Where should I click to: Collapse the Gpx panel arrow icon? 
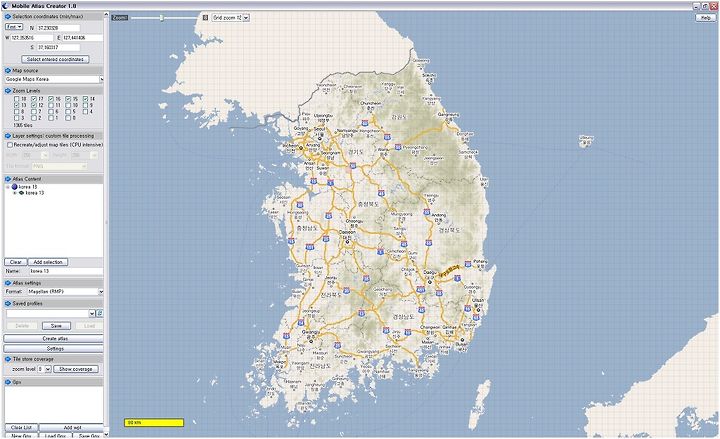pos(7,382)
